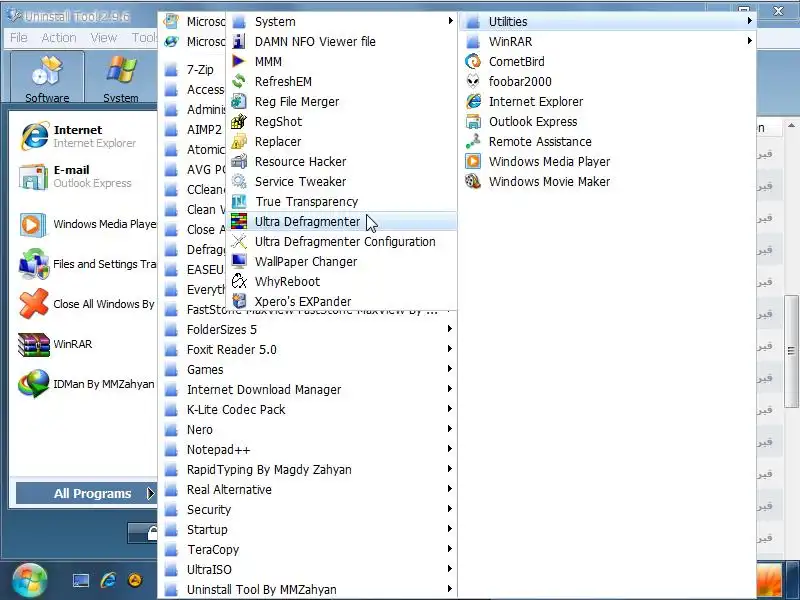Expand the Utilities folder submenu arrow
This screenshot has width=800, height=600.
coord(749,21)
